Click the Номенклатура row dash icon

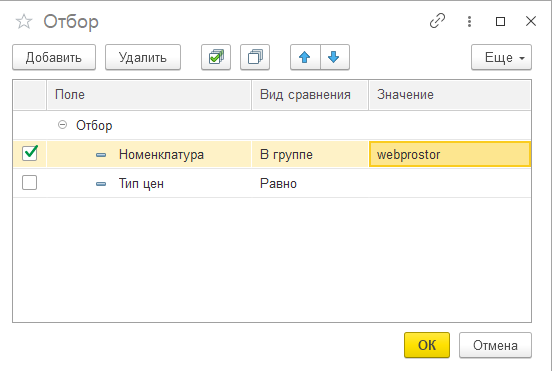tap(101, 155)
